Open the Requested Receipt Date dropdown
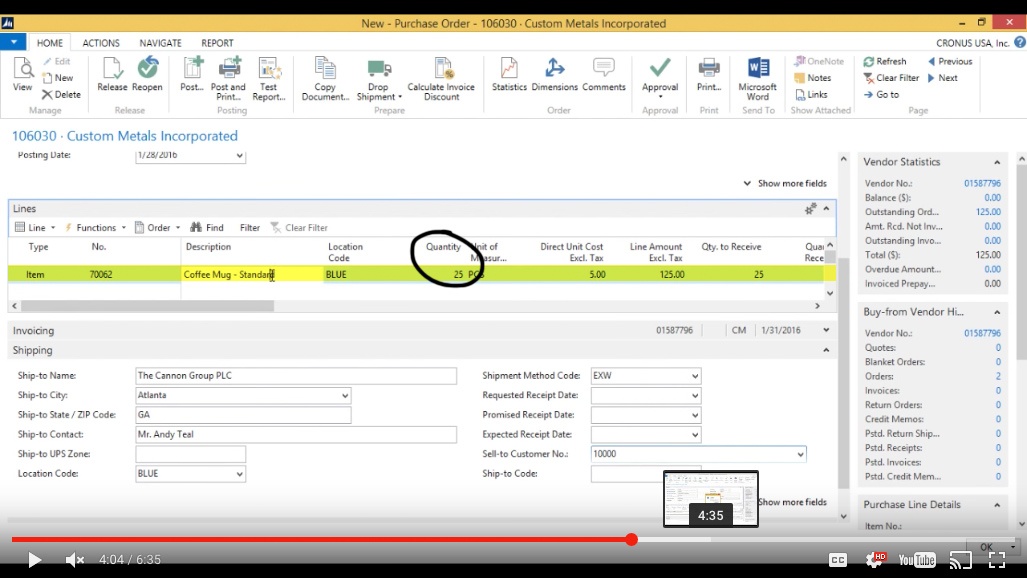Image resolution: width=1027 pixels, height=578 pixels. (x=694, y=396)
